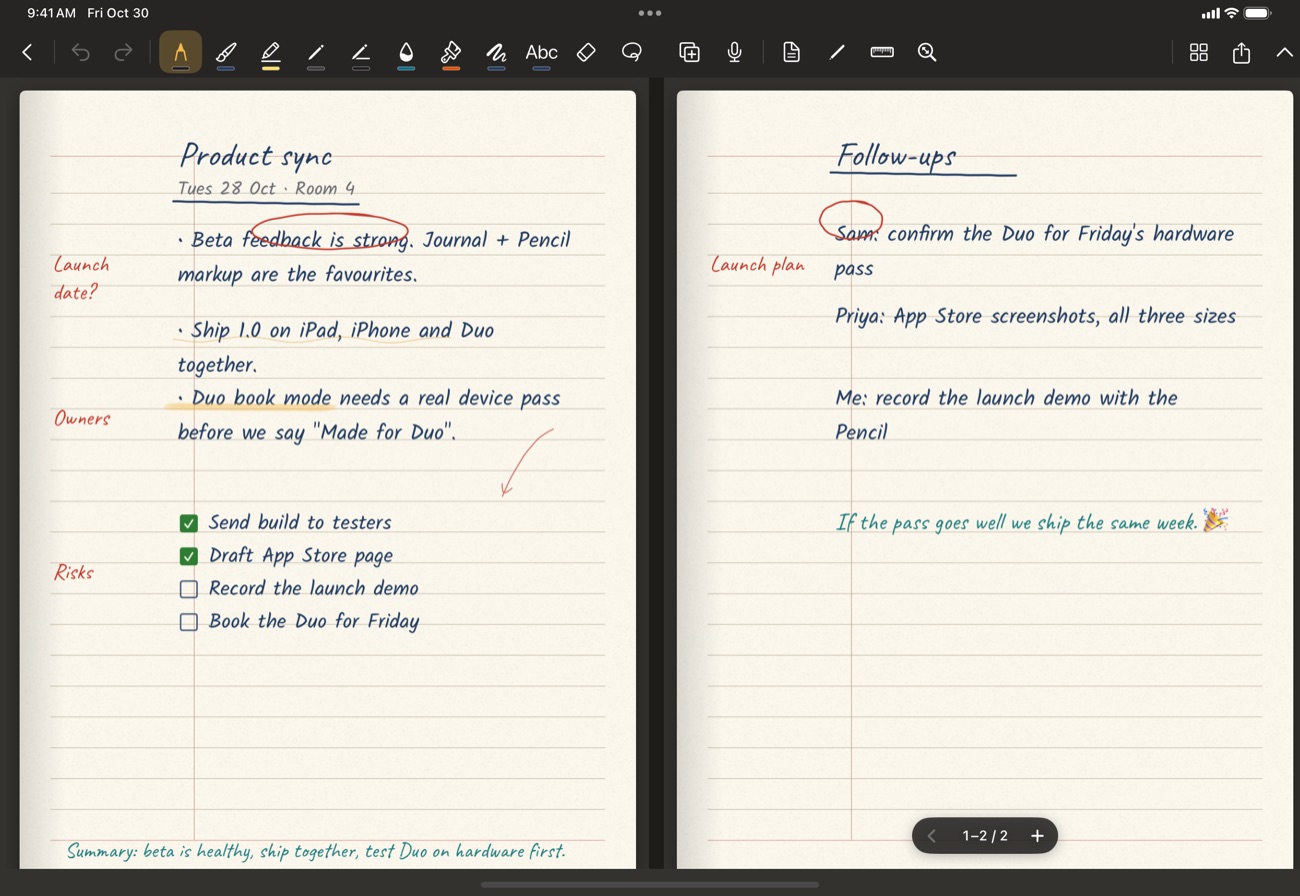Enable the ruler tool
The height and width of the screenshot is (896, 1300).
coord(882,52)
